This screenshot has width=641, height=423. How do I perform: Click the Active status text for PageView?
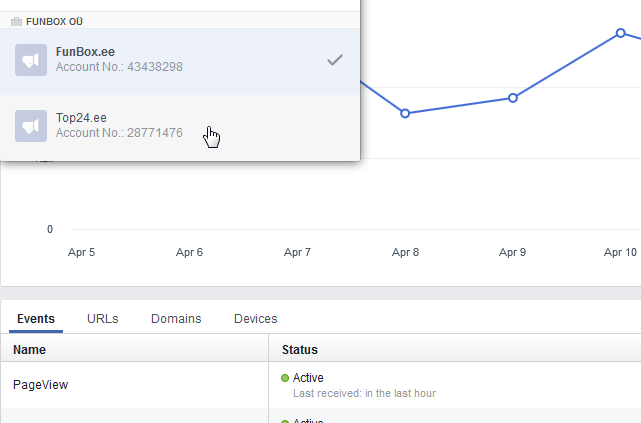coord(309,378)
